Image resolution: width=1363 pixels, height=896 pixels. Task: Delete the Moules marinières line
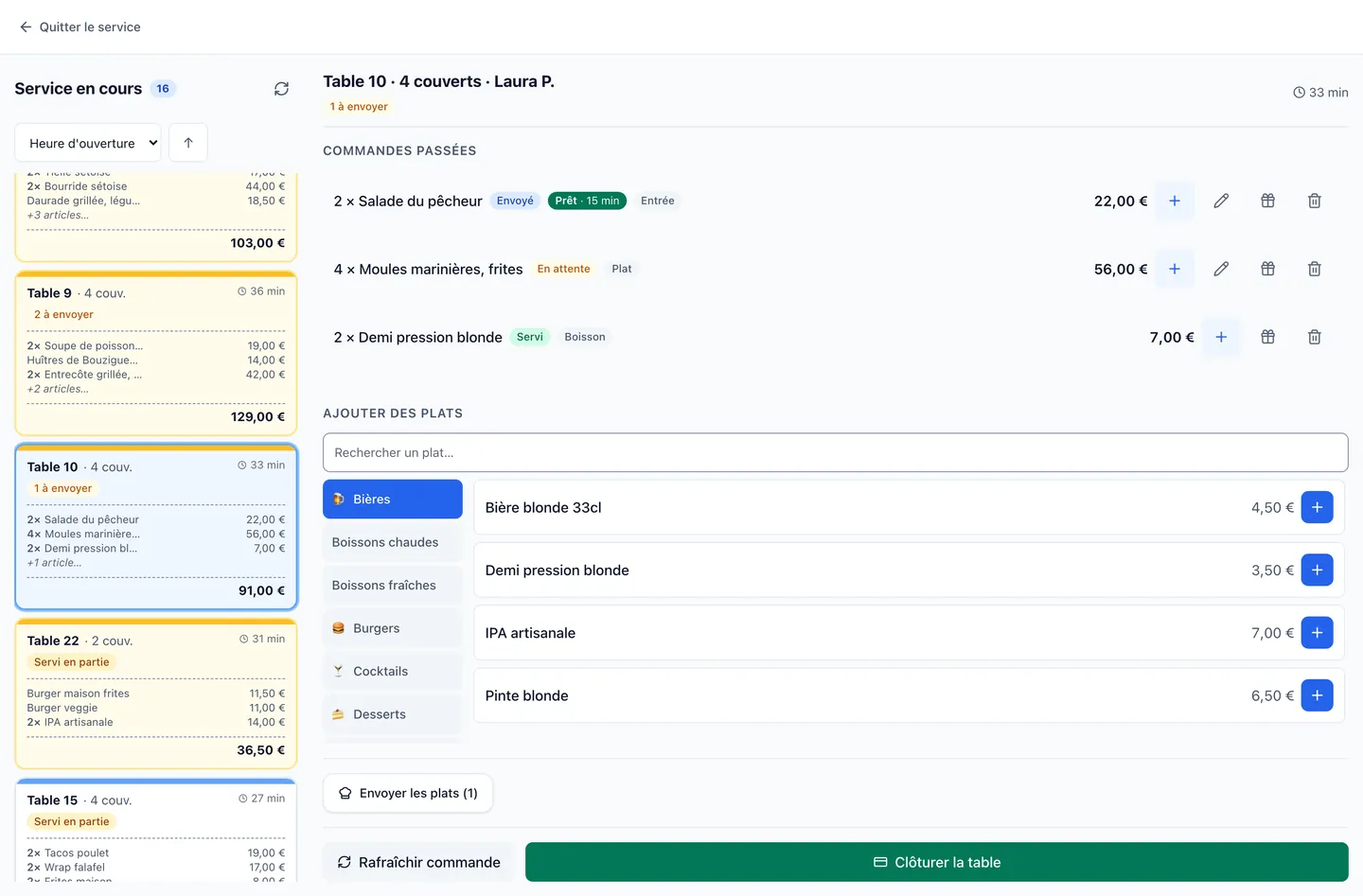[x=1315, y=269]
